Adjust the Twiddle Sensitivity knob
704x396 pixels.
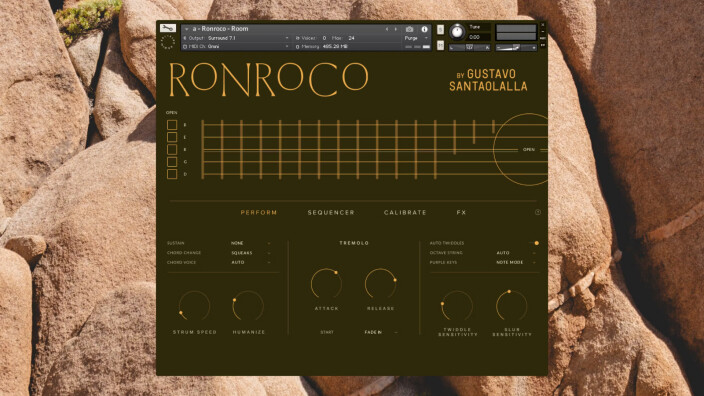click(x=457, y=306)
